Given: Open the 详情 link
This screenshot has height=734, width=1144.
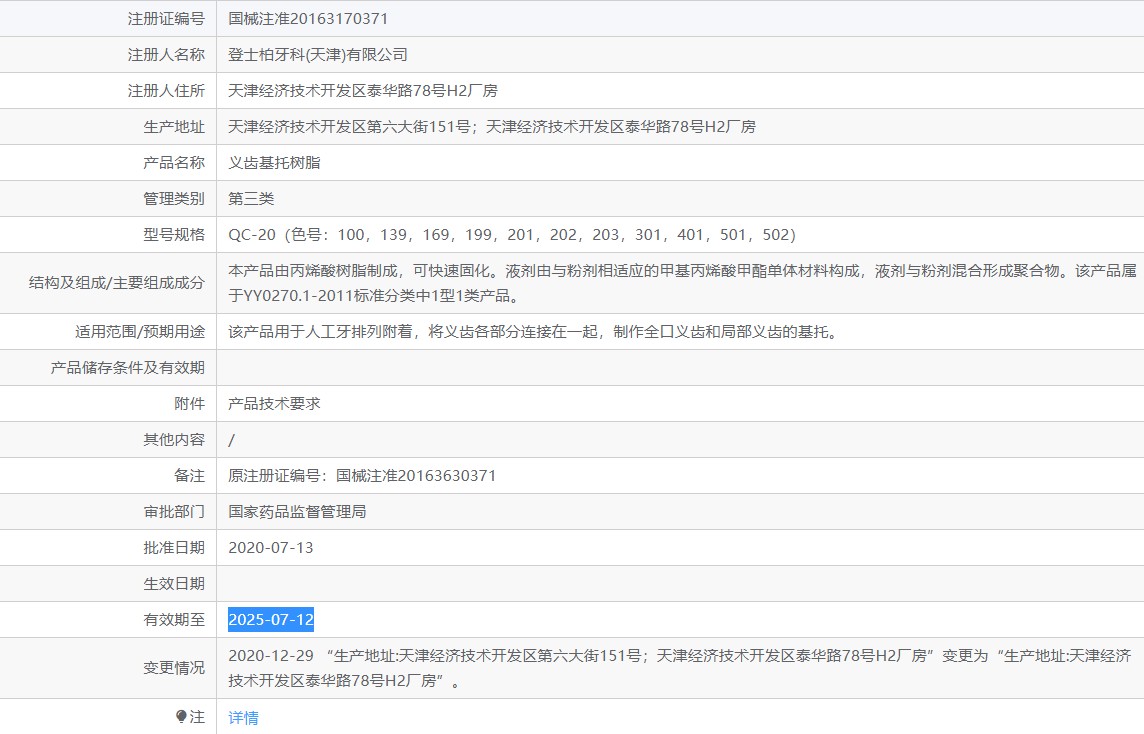Looking at the screenshot, I should click(243, 718).
